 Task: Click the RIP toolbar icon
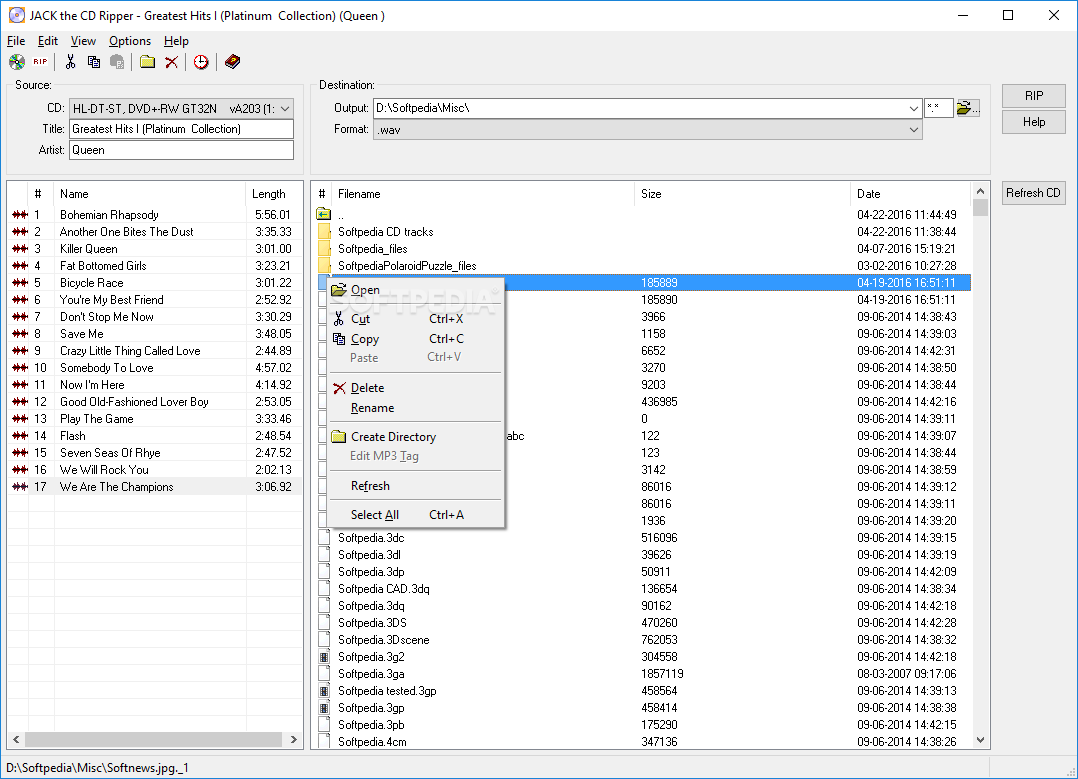click(x=41, y=62)
